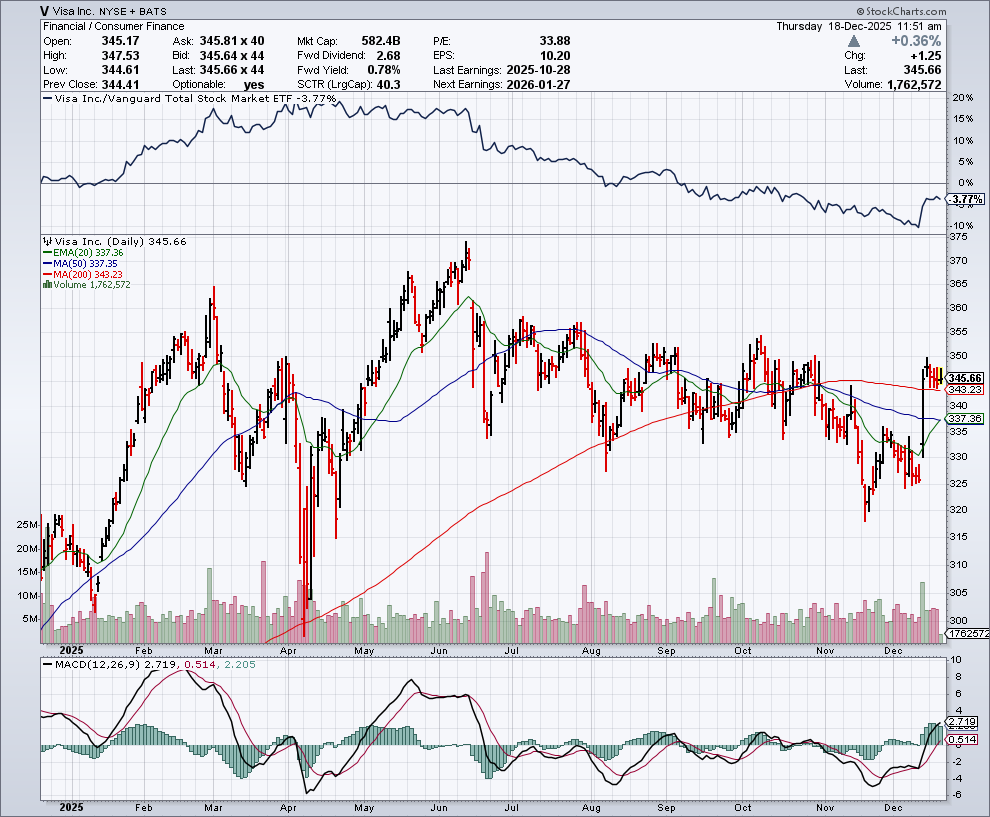990x817 pixels.
Task: Click the MACD(12,26,9) indicator label
Action: coord(95,664)
